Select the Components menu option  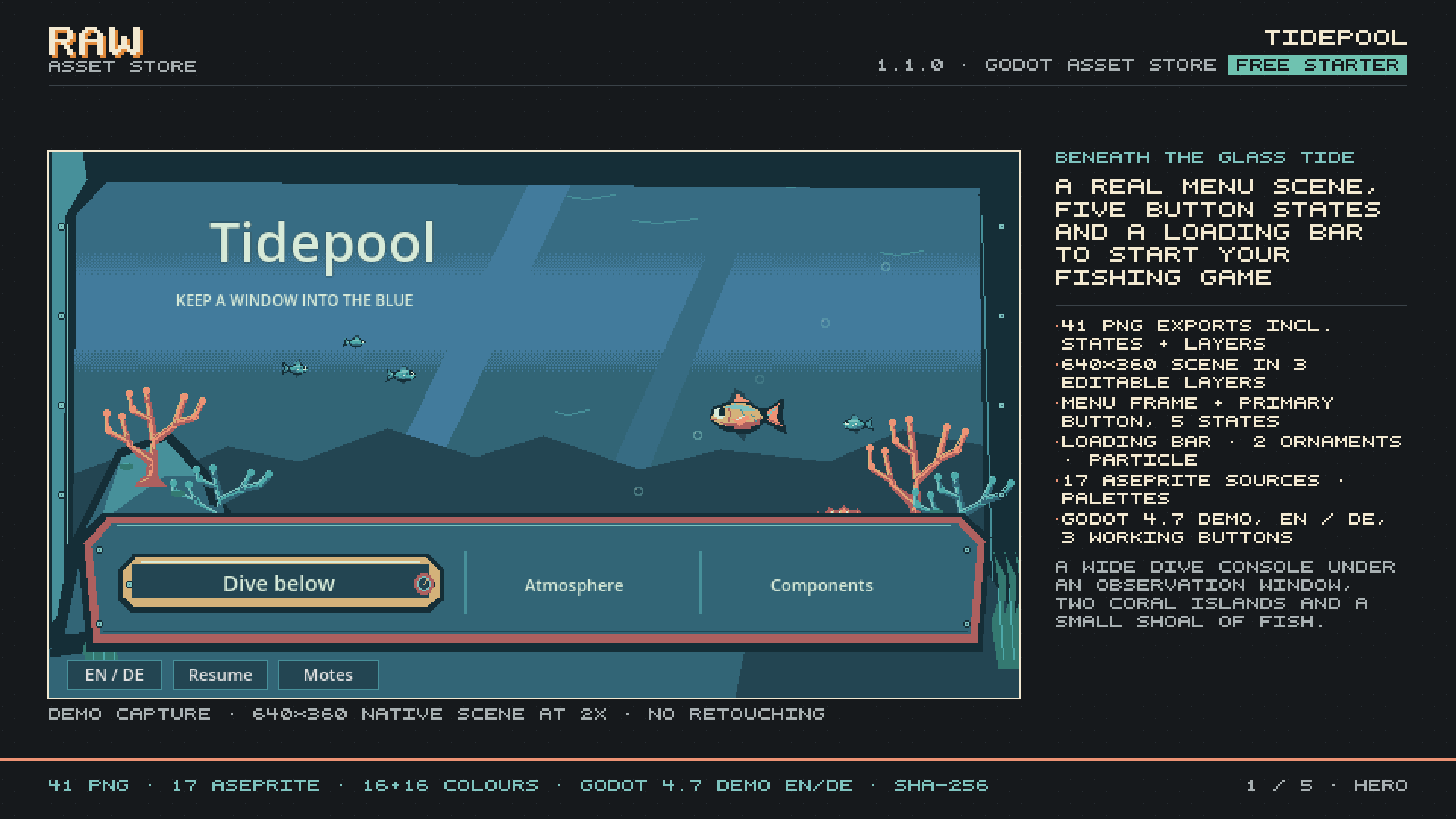pyautogui.click(x=821, y=585)
